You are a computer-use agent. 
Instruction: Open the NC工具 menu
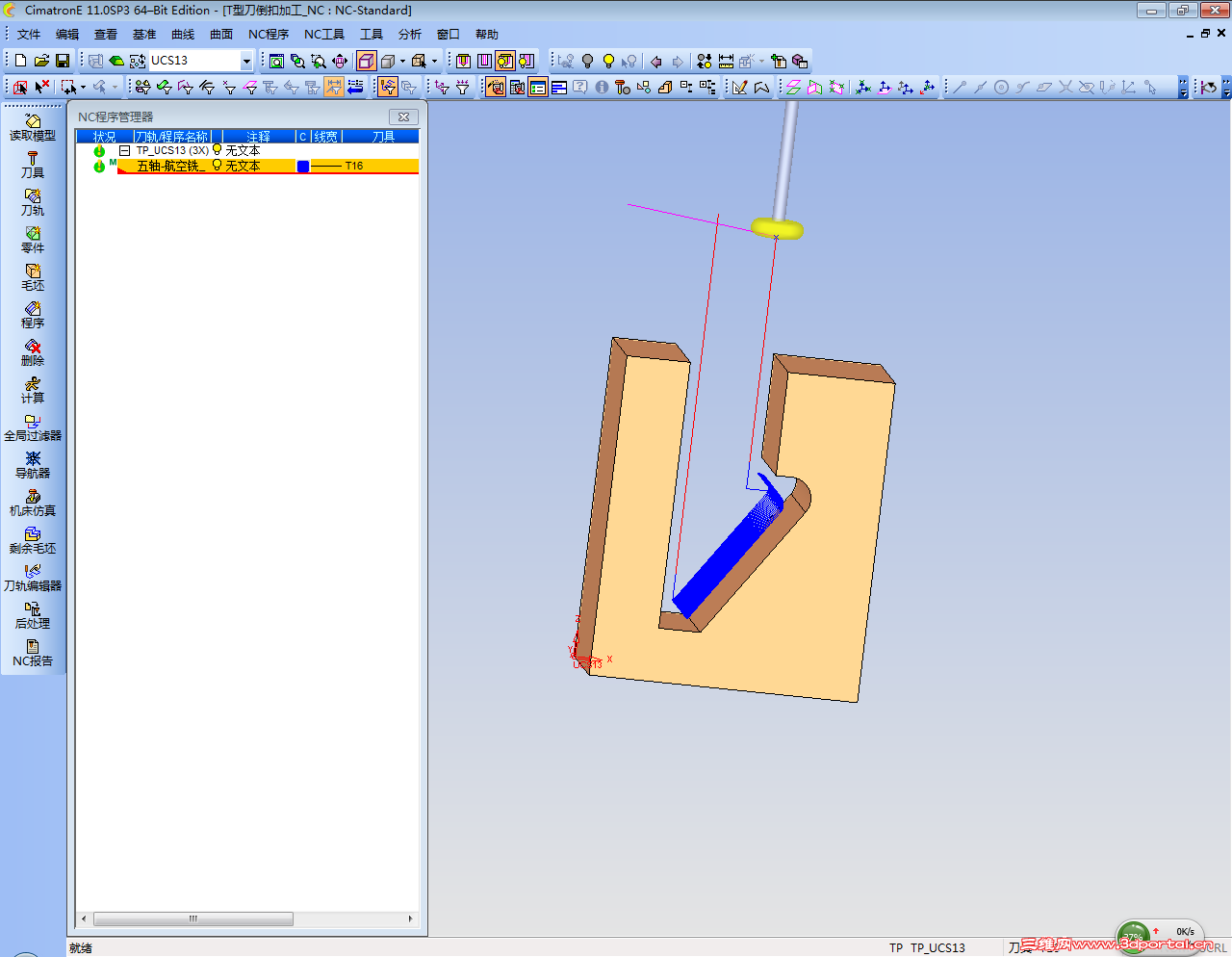tap(324, 35)
